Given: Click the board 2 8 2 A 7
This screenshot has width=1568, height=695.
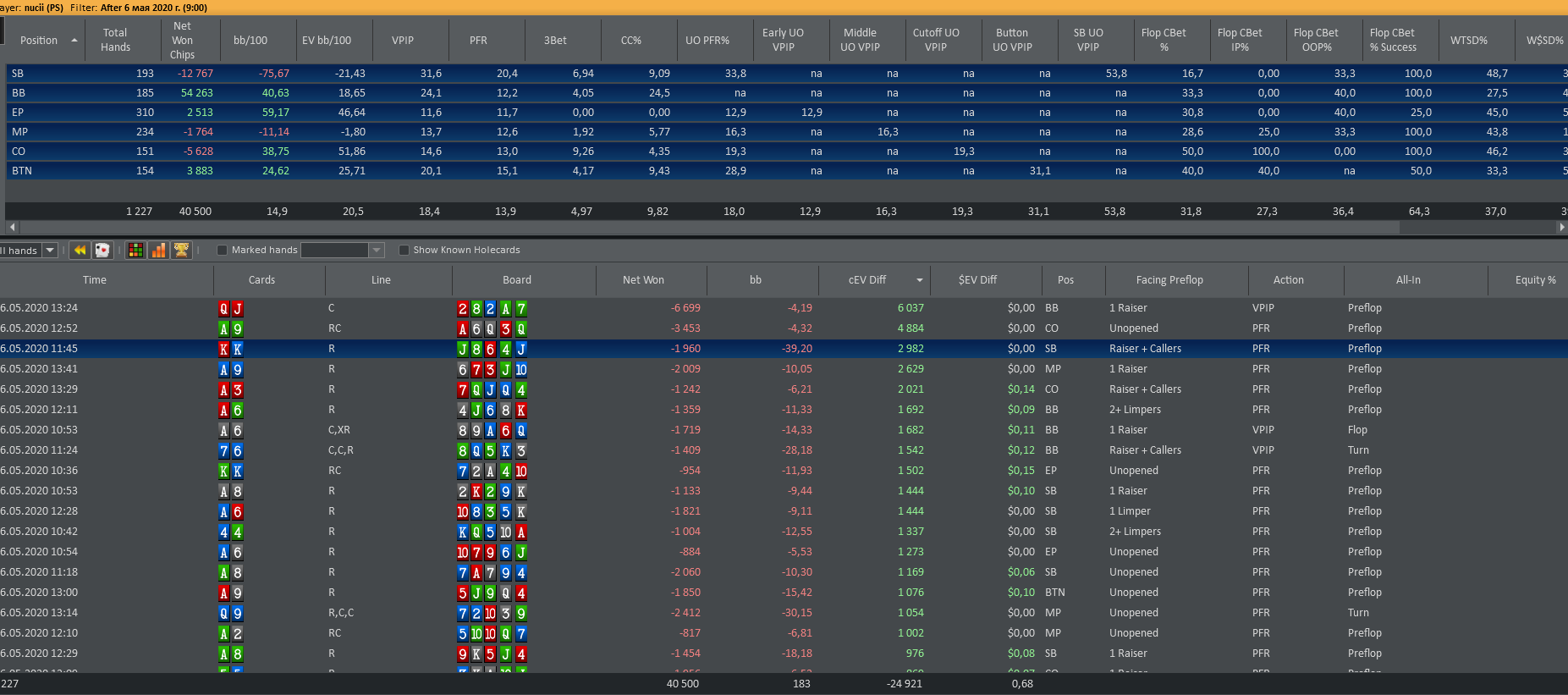Looking at the screenshot, I should click(492, 308).
